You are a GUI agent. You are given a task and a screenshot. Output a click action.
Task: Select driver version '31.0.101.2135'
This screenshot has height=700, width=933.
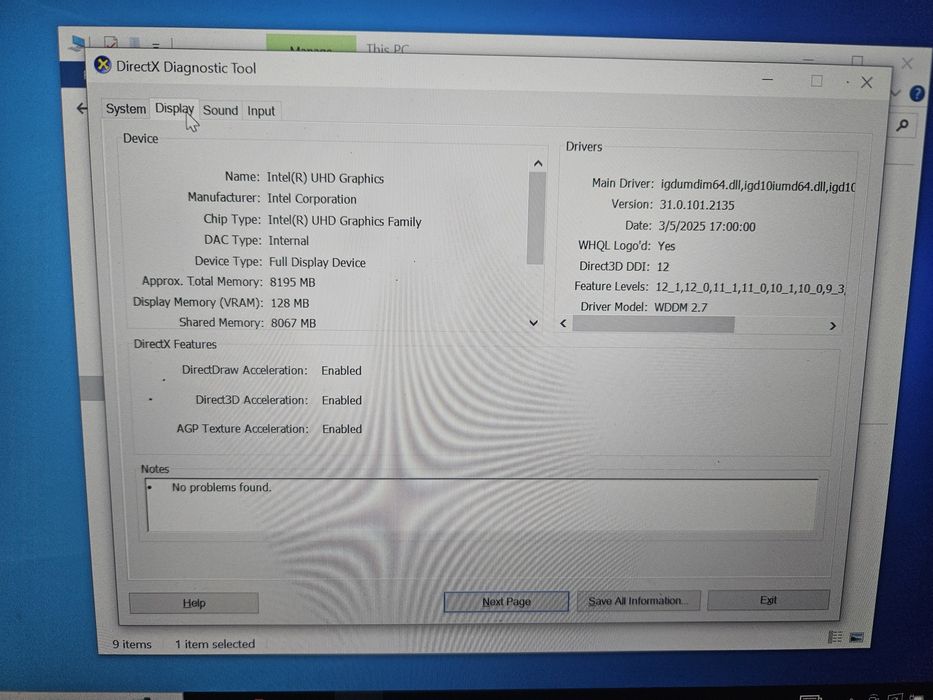pos(697,205)
